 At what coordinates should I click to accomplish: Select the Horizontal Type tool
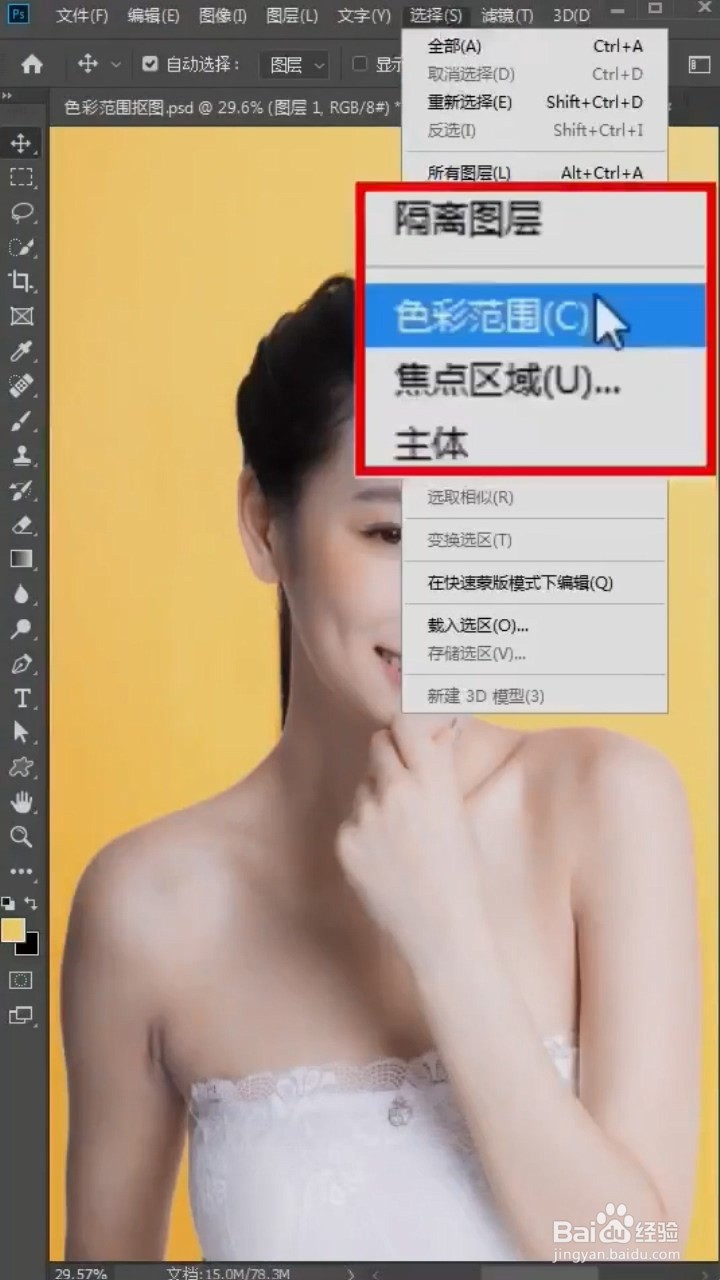(x=21, y=698)
